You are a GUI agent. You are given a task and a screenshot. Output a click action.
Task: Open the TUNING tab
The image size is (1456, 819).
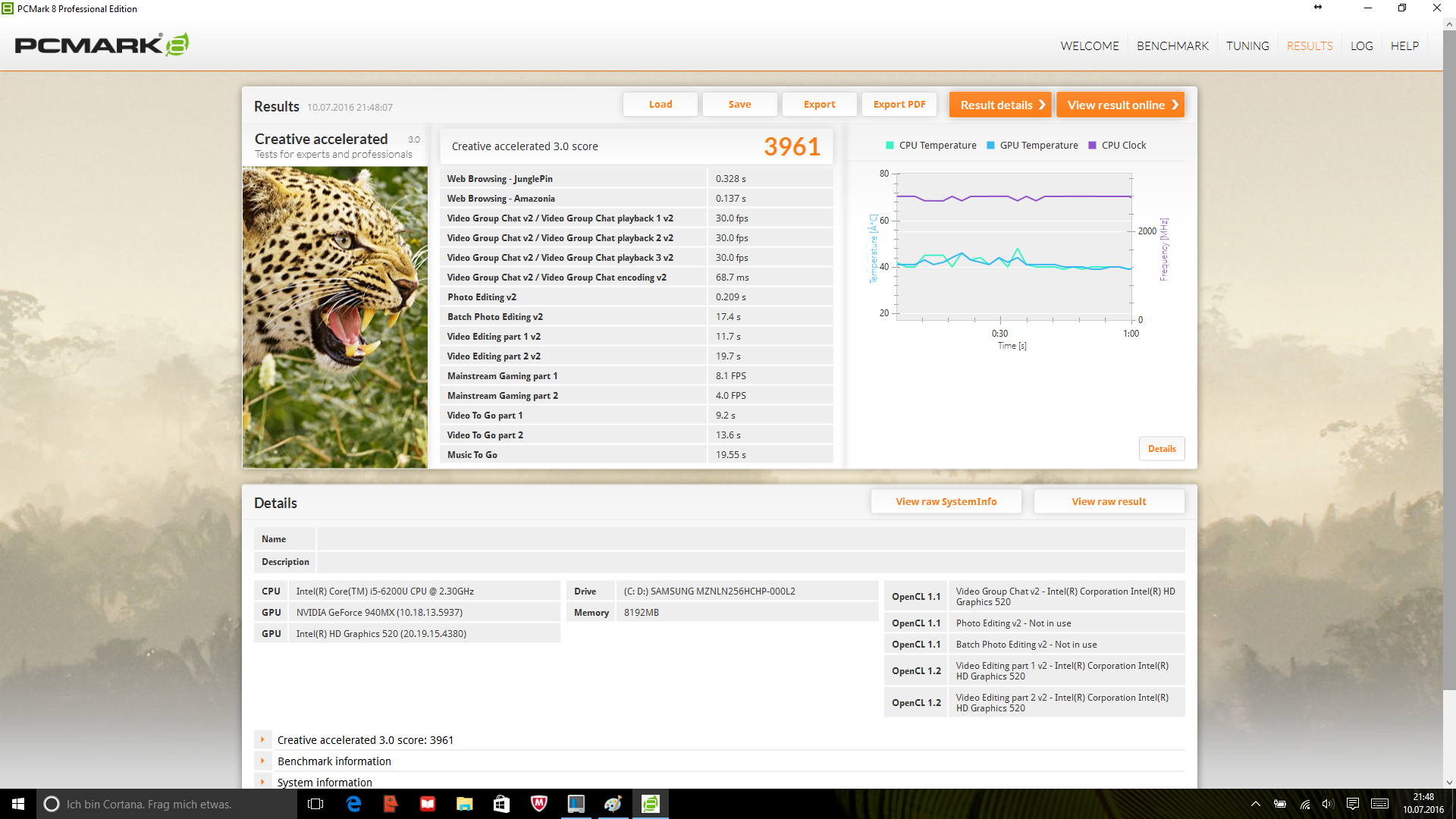tap(1247, 45)
